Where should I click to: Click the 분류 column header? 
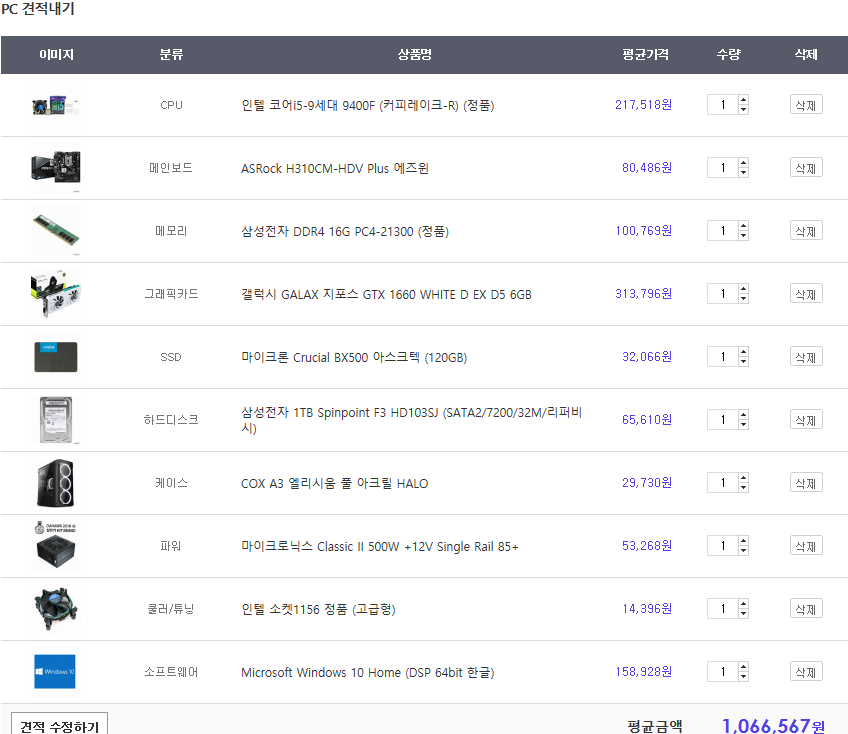coord(171,55)
